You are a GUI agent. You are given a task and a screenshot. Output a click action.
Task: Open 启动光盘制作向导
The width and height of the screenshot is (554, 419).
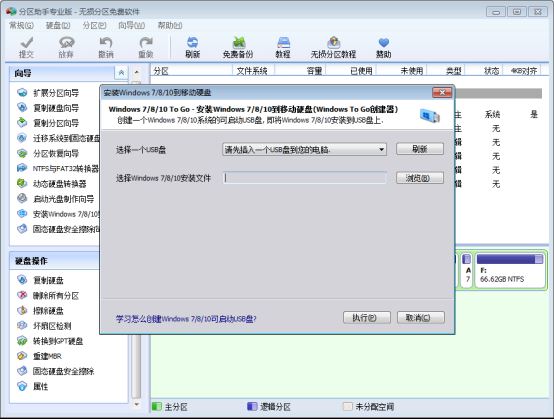coord(63,199)
